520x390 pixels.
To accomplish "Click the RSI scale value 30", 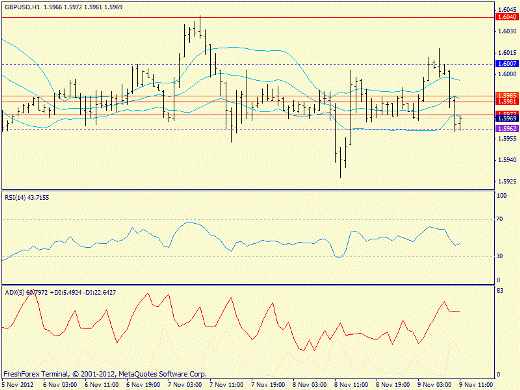I will coord(500,256).
